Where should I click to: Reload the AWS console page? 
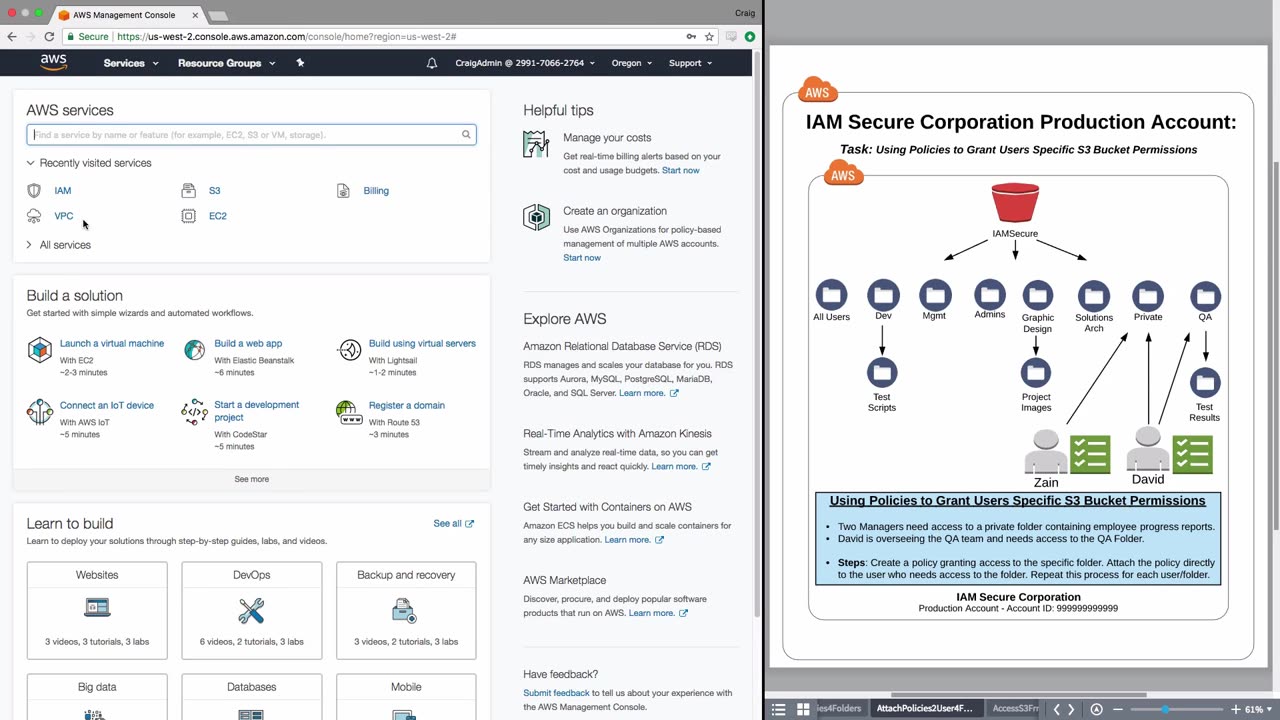point(49,37)
